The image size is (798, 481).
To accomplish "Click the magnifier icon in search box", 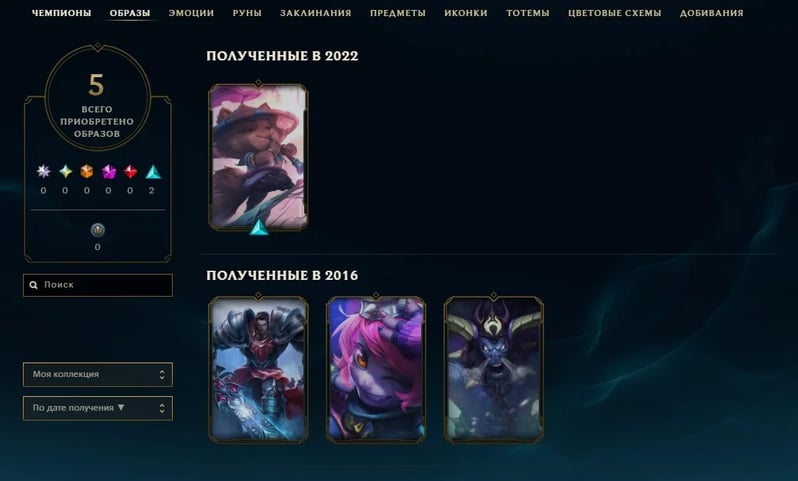I will (34, 285).
